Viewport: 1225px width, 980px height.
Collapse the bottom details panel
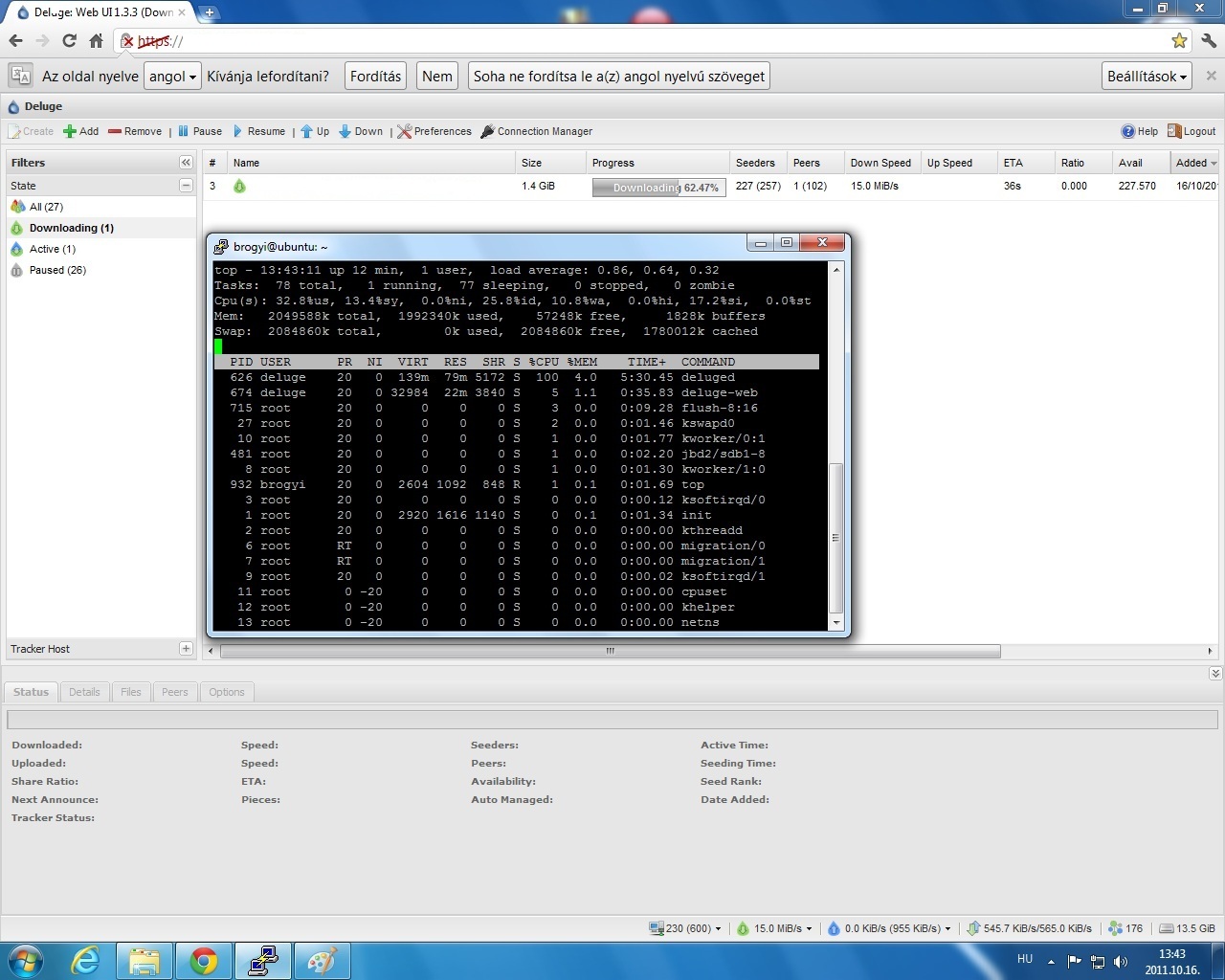click(x=1215, y=674)
